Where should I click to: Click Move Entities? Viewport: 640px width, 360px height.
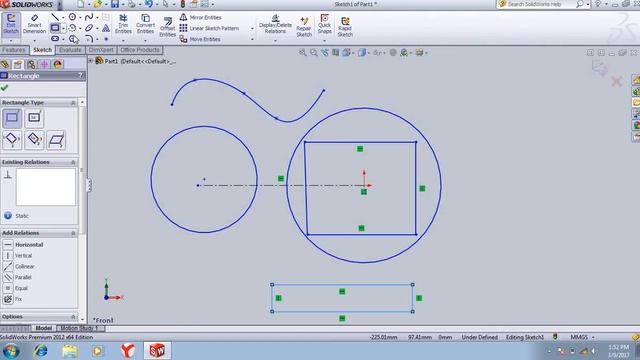[200, 39]
